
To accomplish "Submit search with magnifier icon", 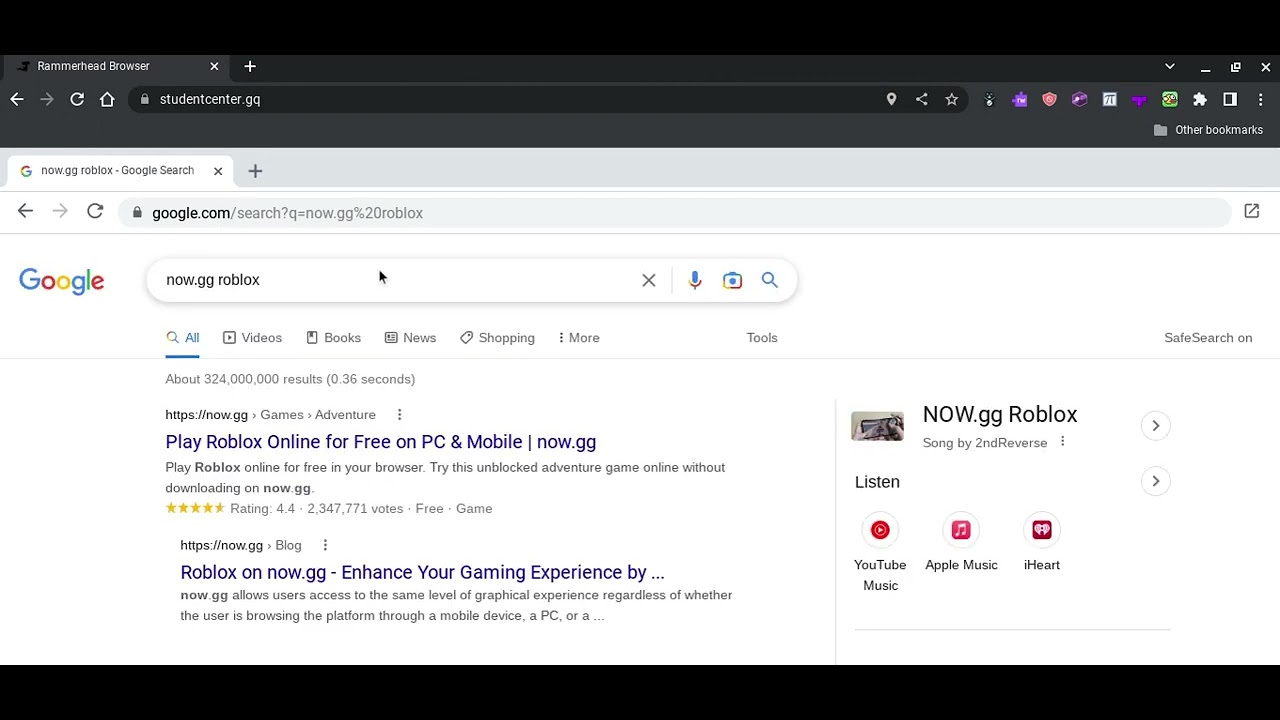I will tap(769, 280).
